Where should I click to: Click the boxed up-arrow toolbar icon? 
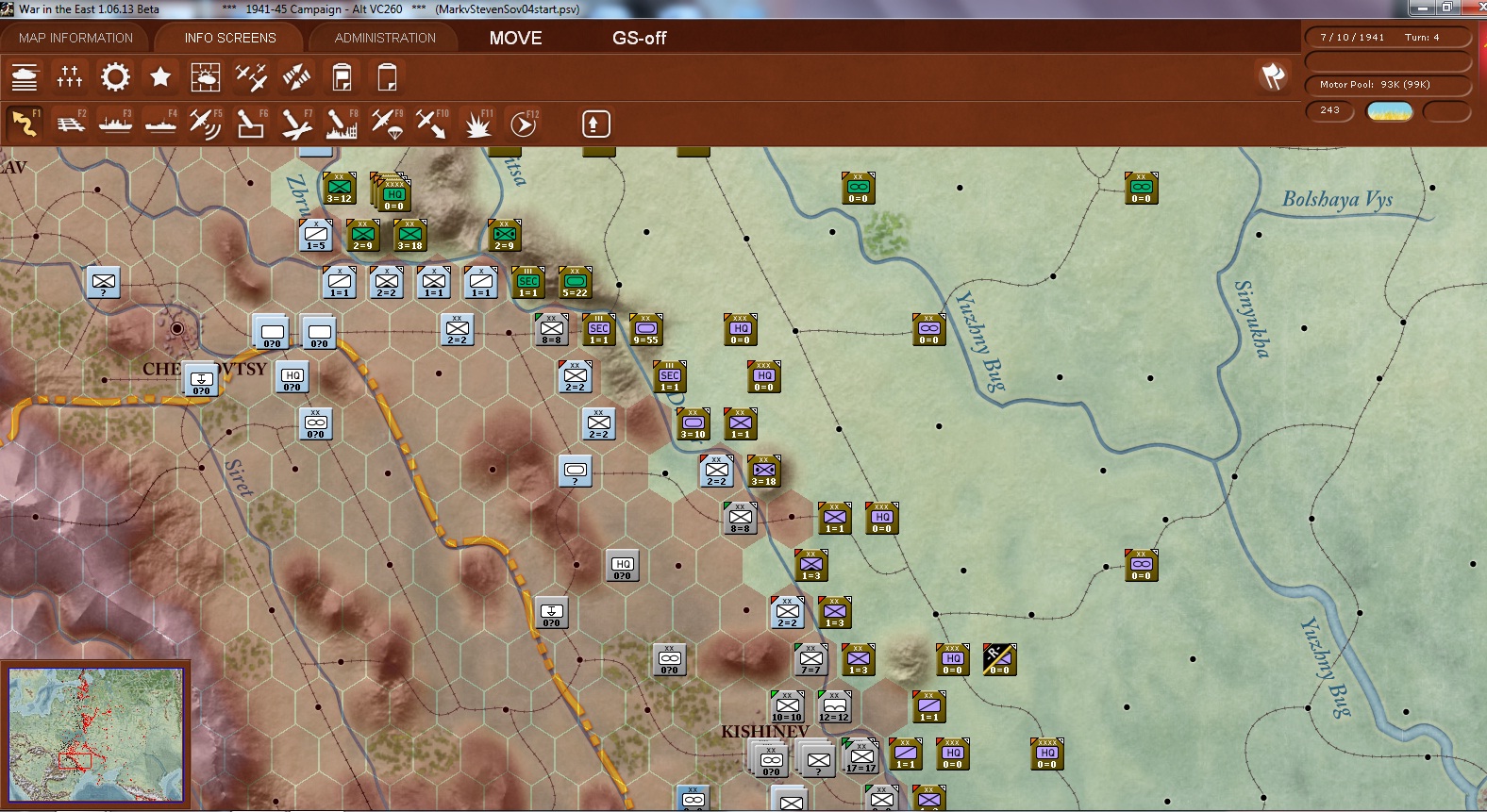[x=595, y=124]
